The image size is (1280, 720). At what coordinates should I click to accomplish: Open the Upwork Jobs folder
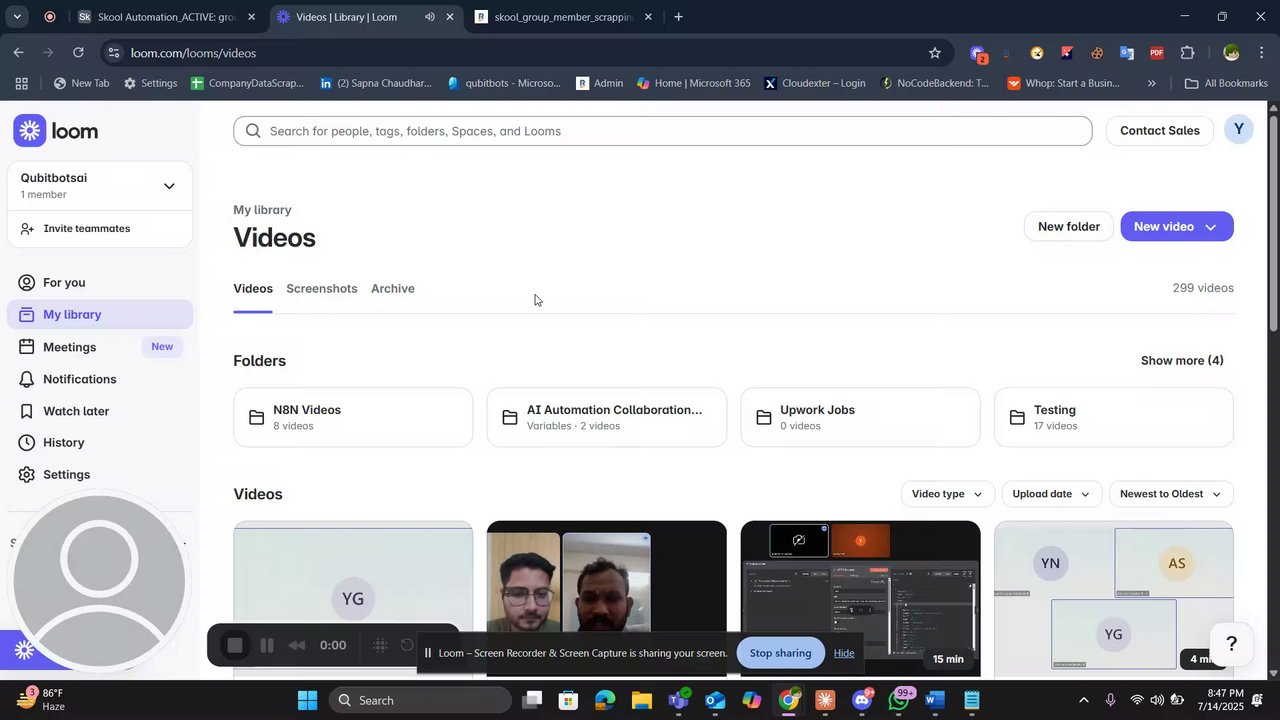tap(860, 417)
